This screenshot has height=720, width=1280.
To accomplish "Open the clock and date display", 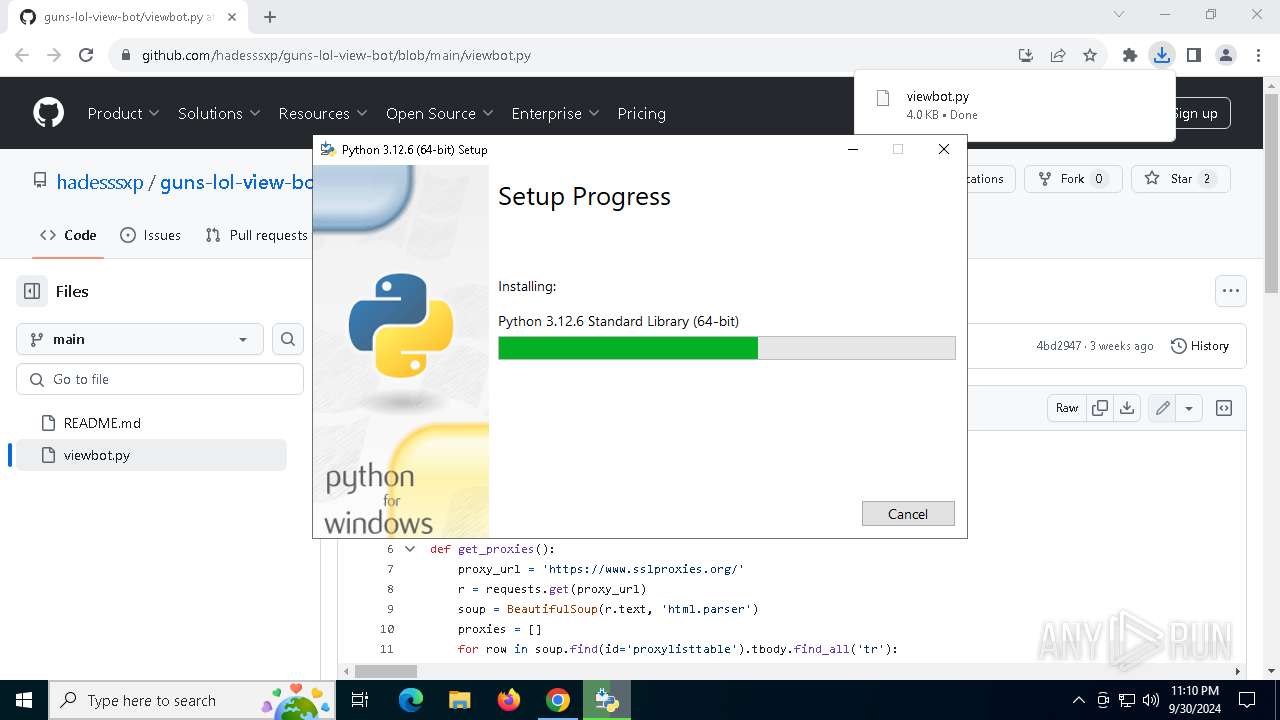I will 1194,700.
